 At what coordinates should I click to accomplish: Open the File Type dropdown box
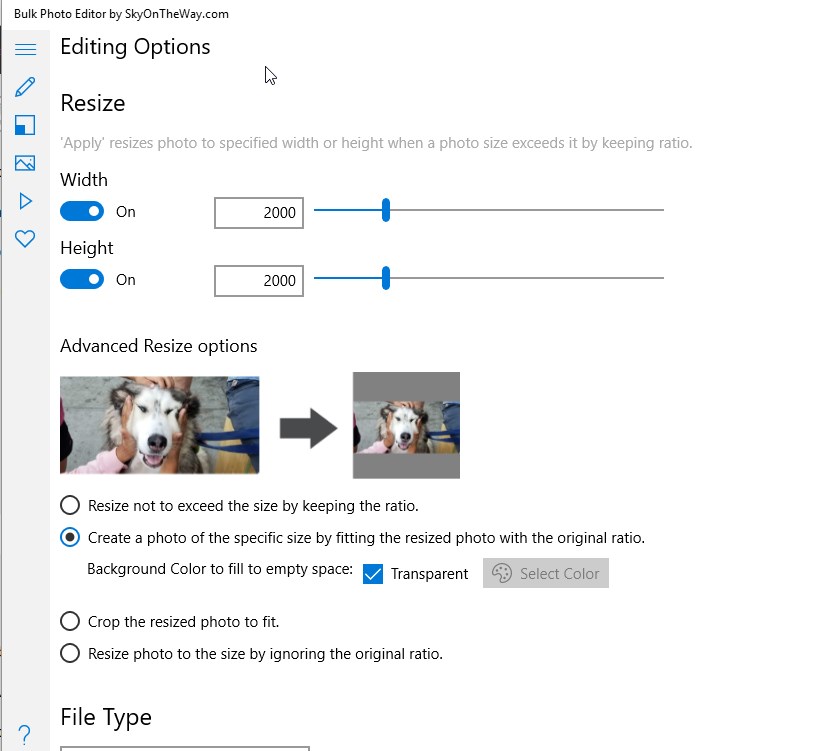185,747
